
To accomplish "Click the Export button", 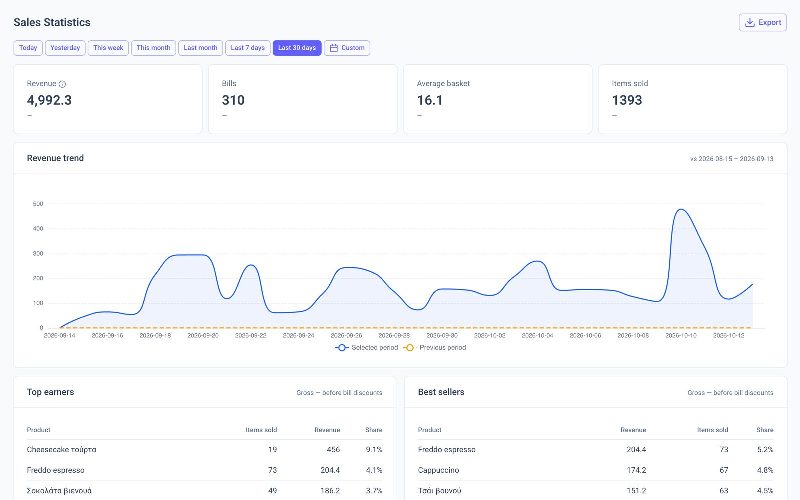I will (x=763, y=22).
